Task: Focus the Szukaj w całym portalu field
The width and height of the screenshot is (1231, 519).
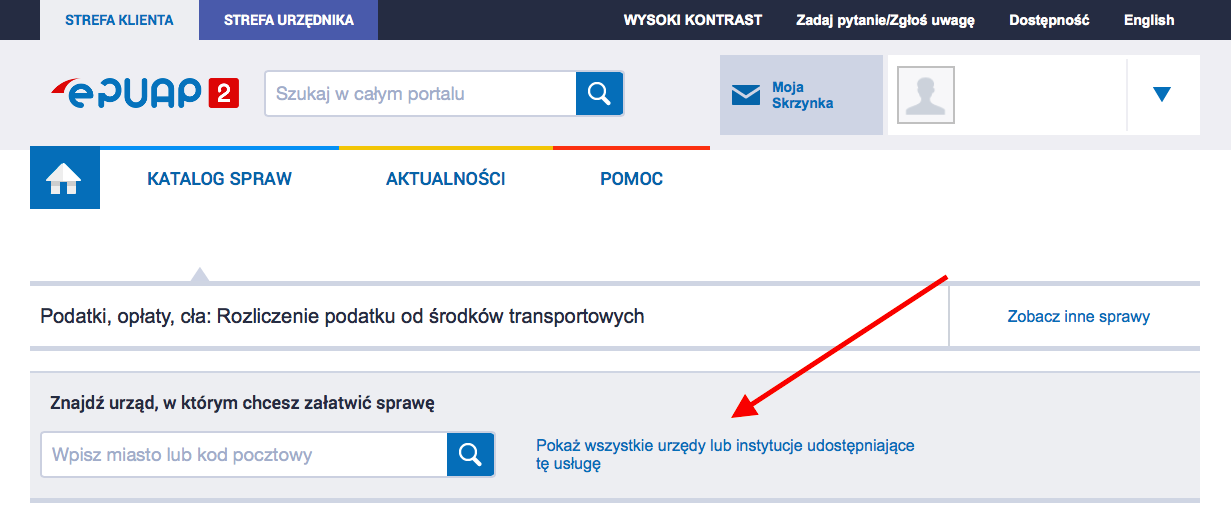Action: click(420, 94)
